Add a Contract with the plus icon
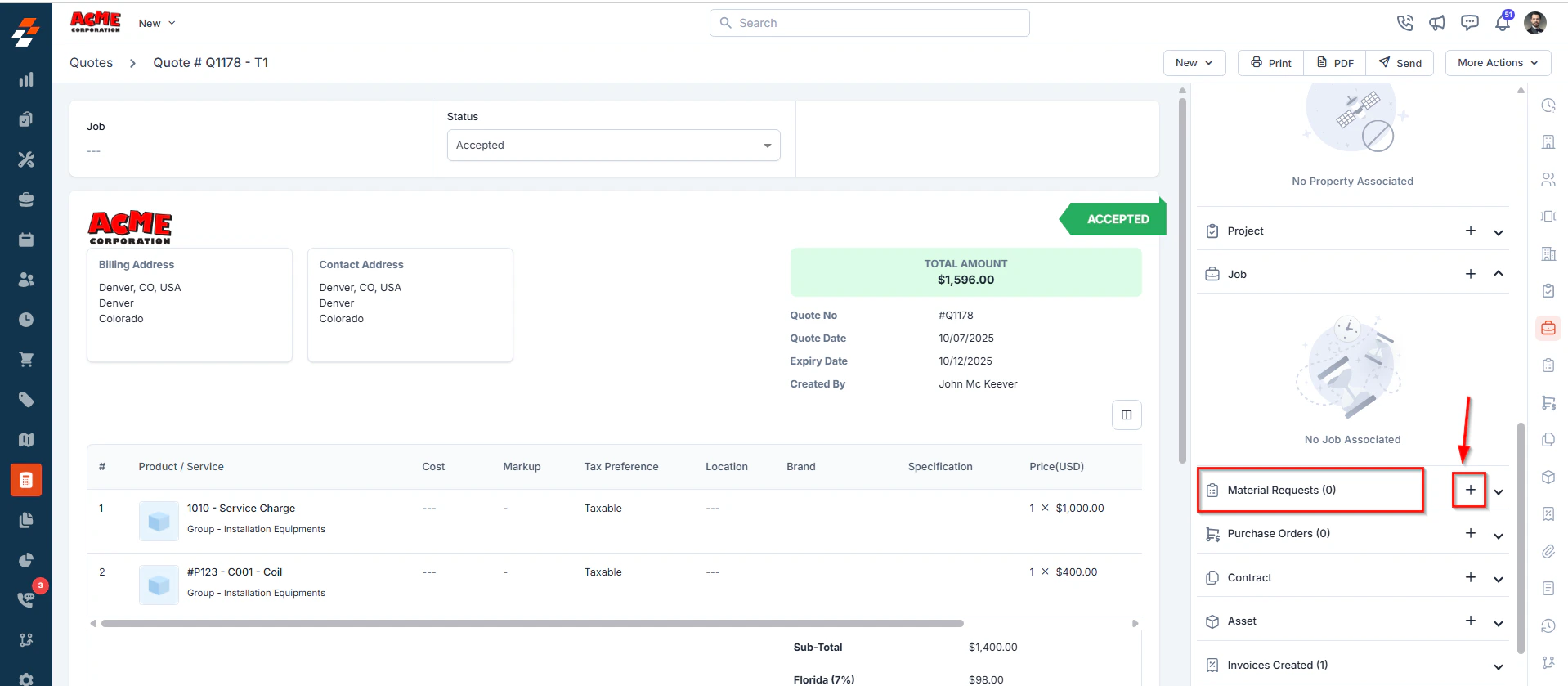The height and width of the screenshot is (686, 1568). 1471,577
